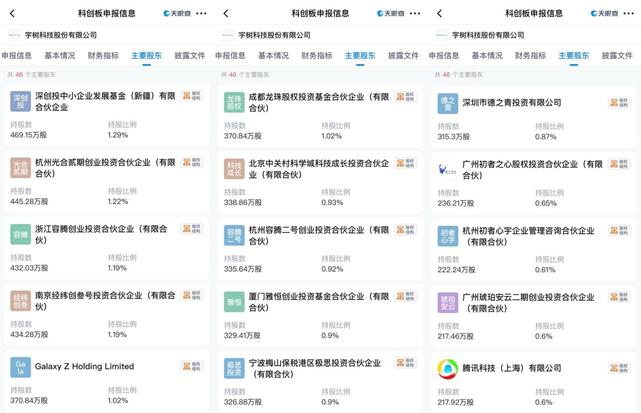Select the 0.87% holding ratio value
641x413 pixels.
(545, 137)
